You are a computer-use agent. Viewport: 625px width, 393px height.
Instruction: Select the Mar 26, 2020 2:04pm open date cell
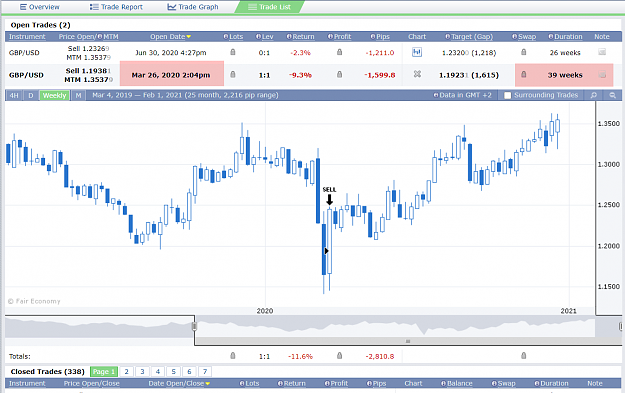tap(172, 75)
